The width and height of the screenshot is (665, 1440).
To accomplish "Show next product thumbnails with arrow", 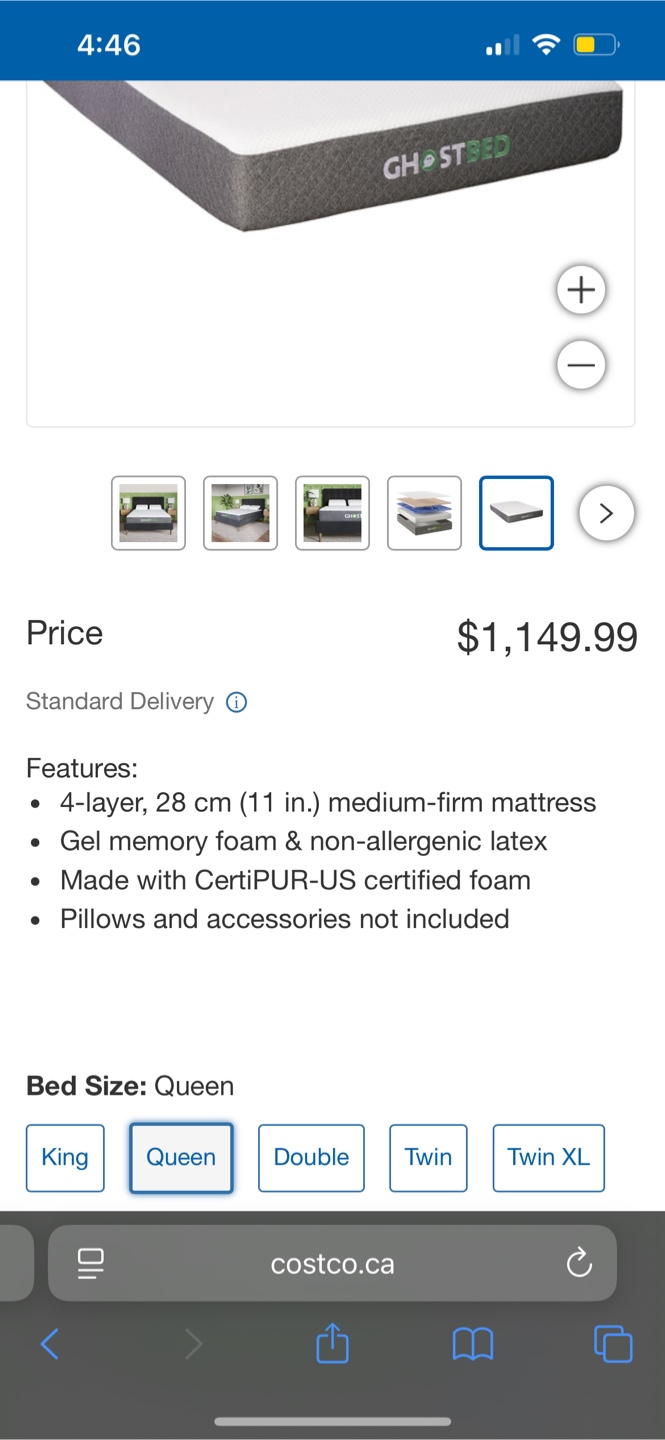I will (605, 513).
